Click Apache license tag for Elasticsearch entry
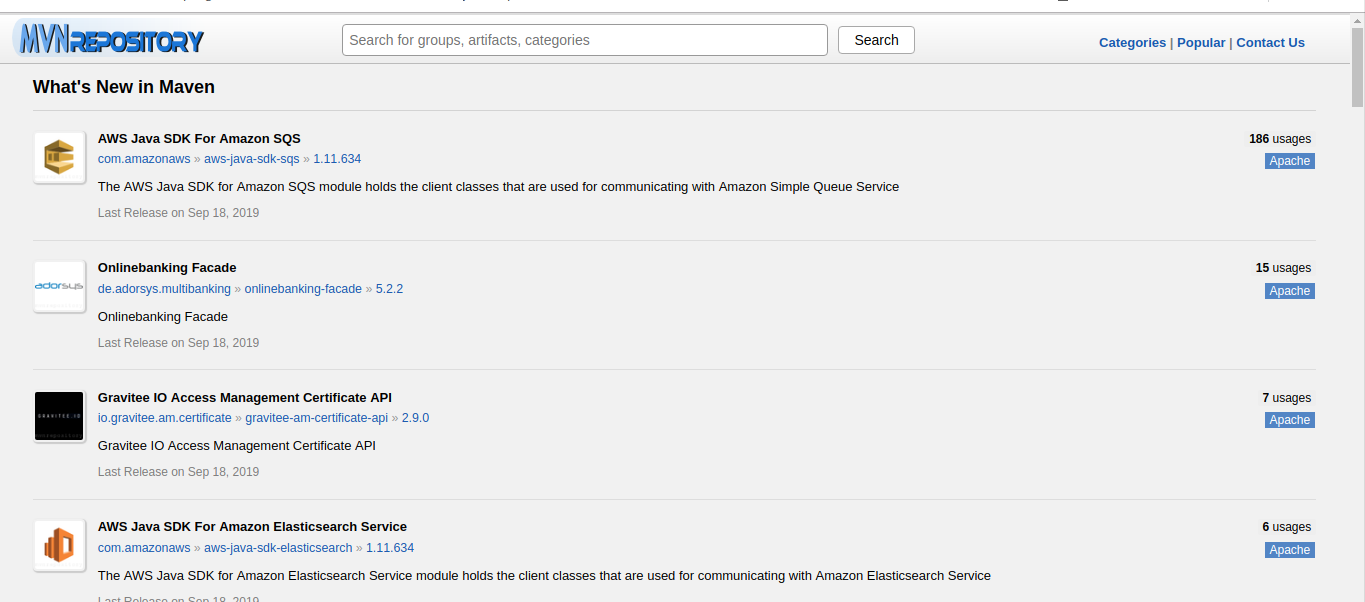Viewport: 1365px width, 602px height. tap(1290, 550)
